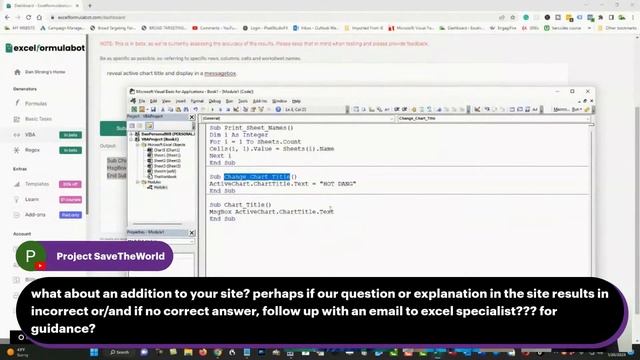Click the View Microsoft Excel icon in VBA toolbar

coord(134,109)
